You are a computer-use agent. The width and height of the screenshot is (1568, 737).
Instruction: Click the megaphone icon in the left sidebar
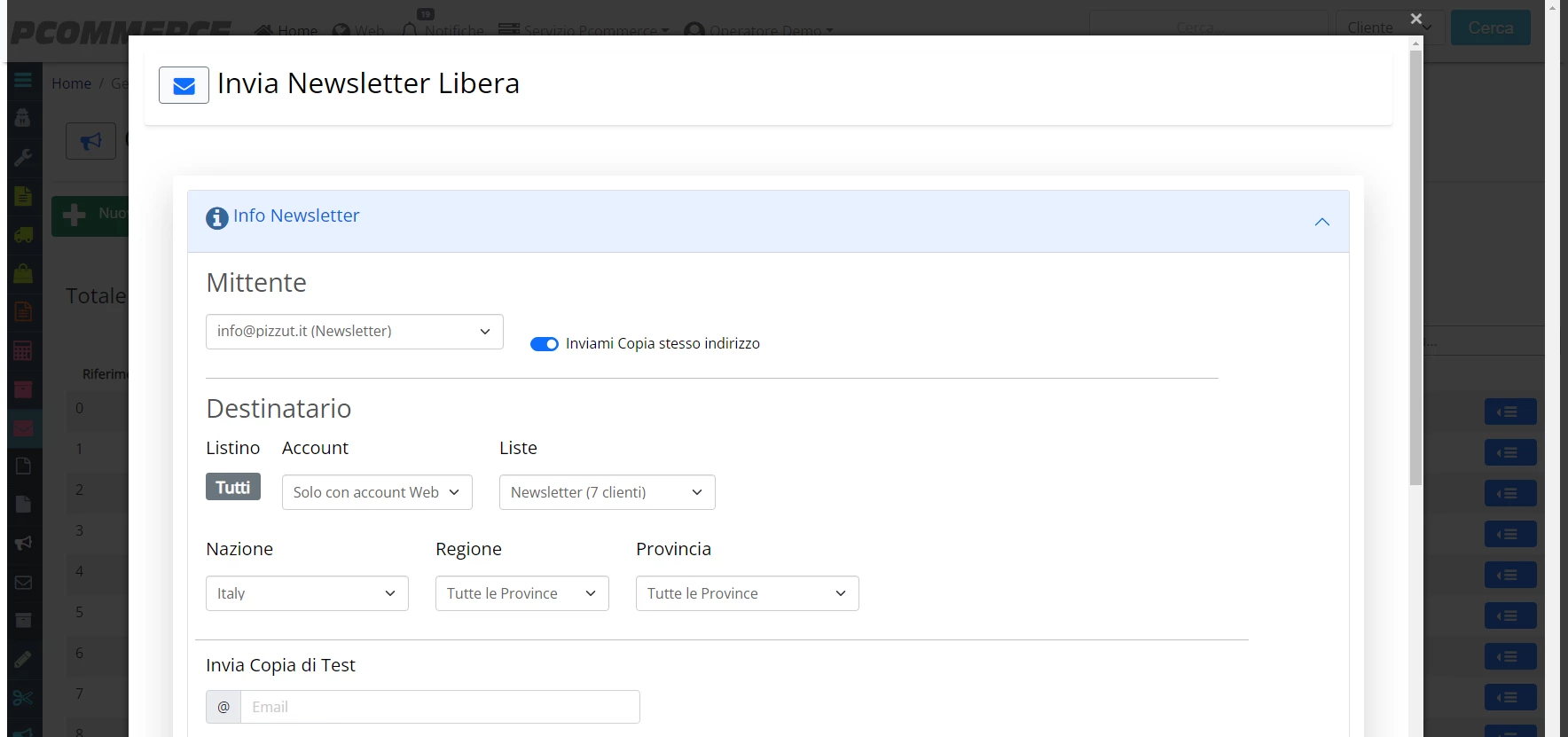pos(23,543)
